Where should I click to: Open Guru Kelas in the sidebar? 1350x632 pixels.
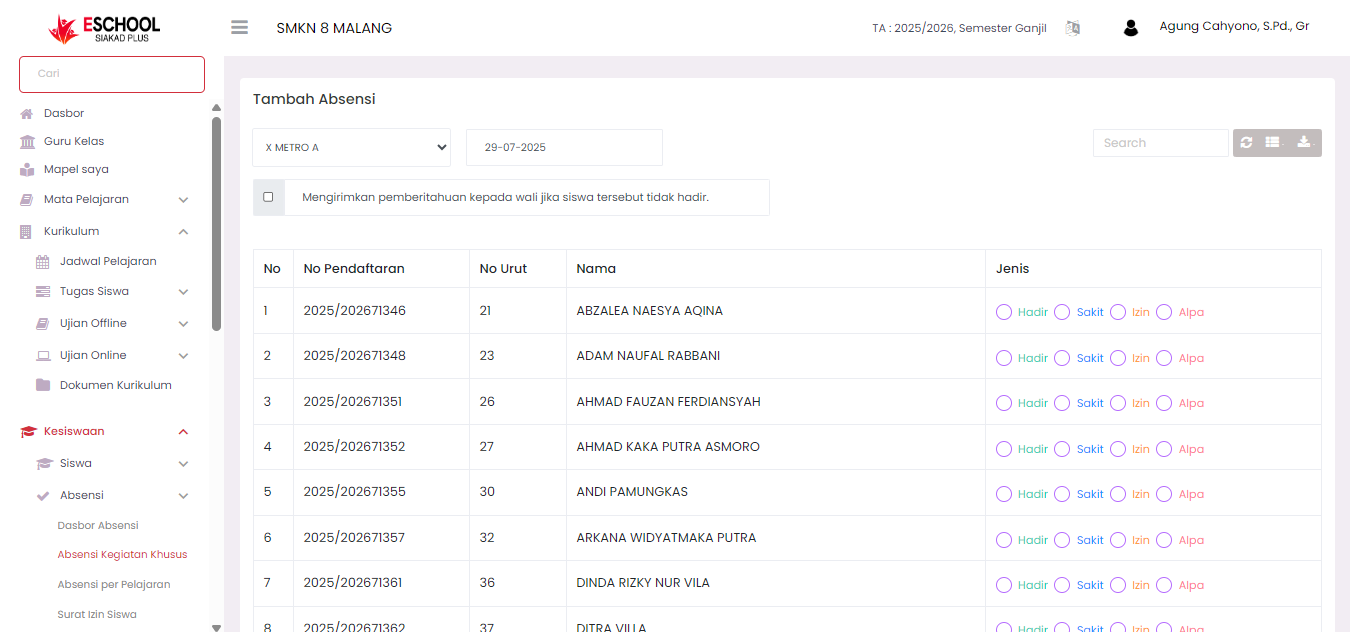(73, 141)
